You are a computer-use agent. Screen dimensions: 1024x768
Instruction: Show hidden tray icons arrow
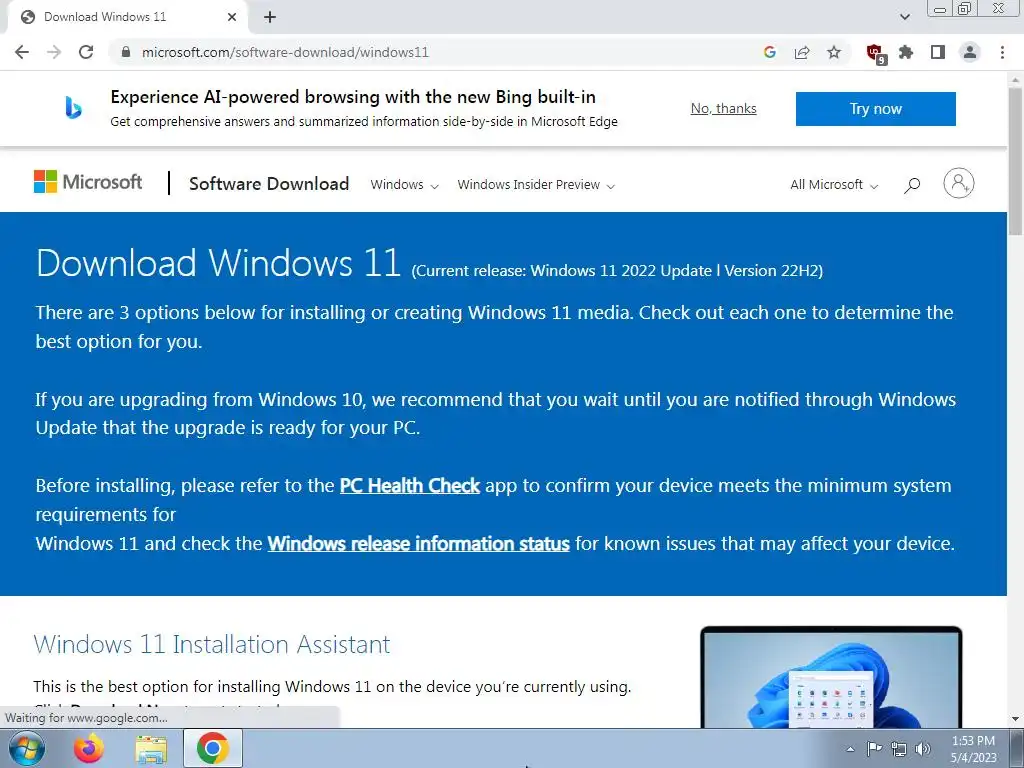[850, 749]
